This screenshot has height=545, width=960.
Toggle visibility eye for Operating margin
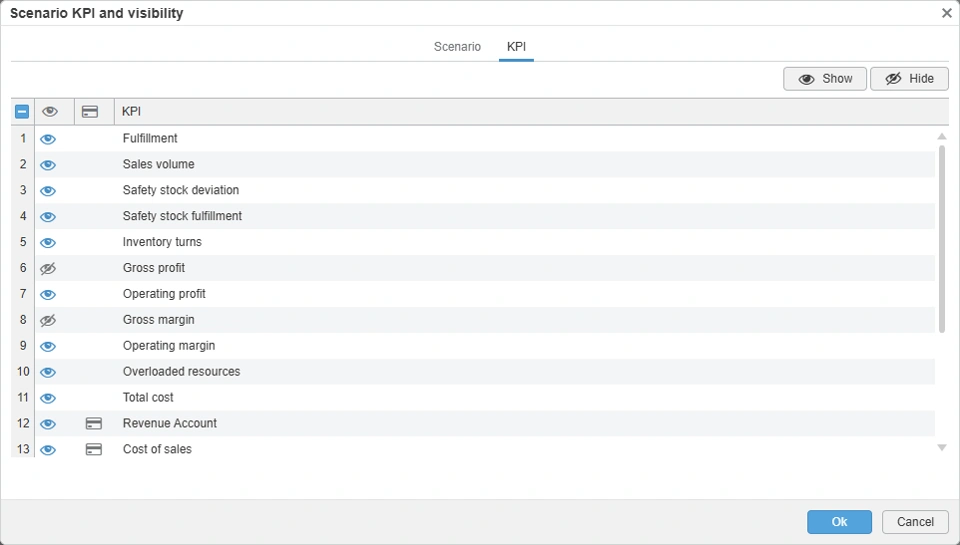pyautogui.click(x=48, y=346)
